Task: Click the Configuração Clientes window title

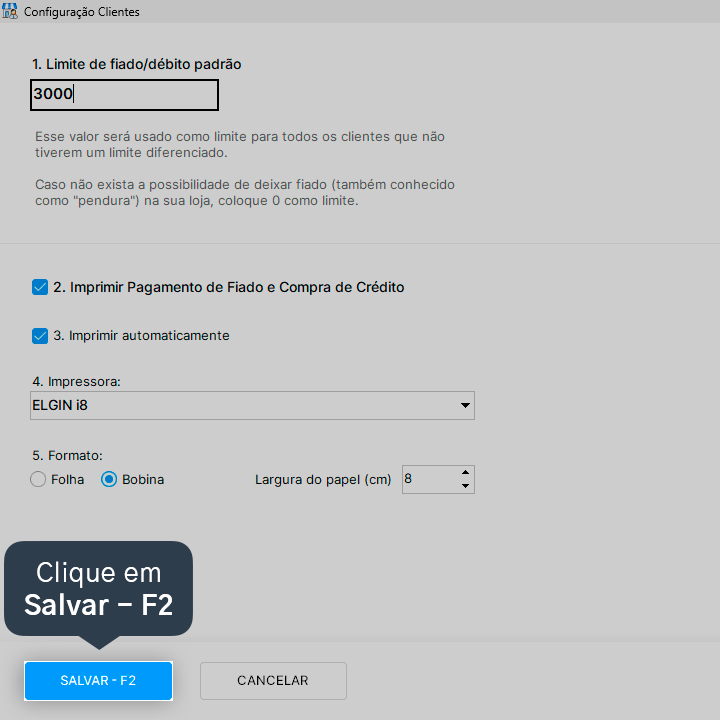Action: point(82,11)
